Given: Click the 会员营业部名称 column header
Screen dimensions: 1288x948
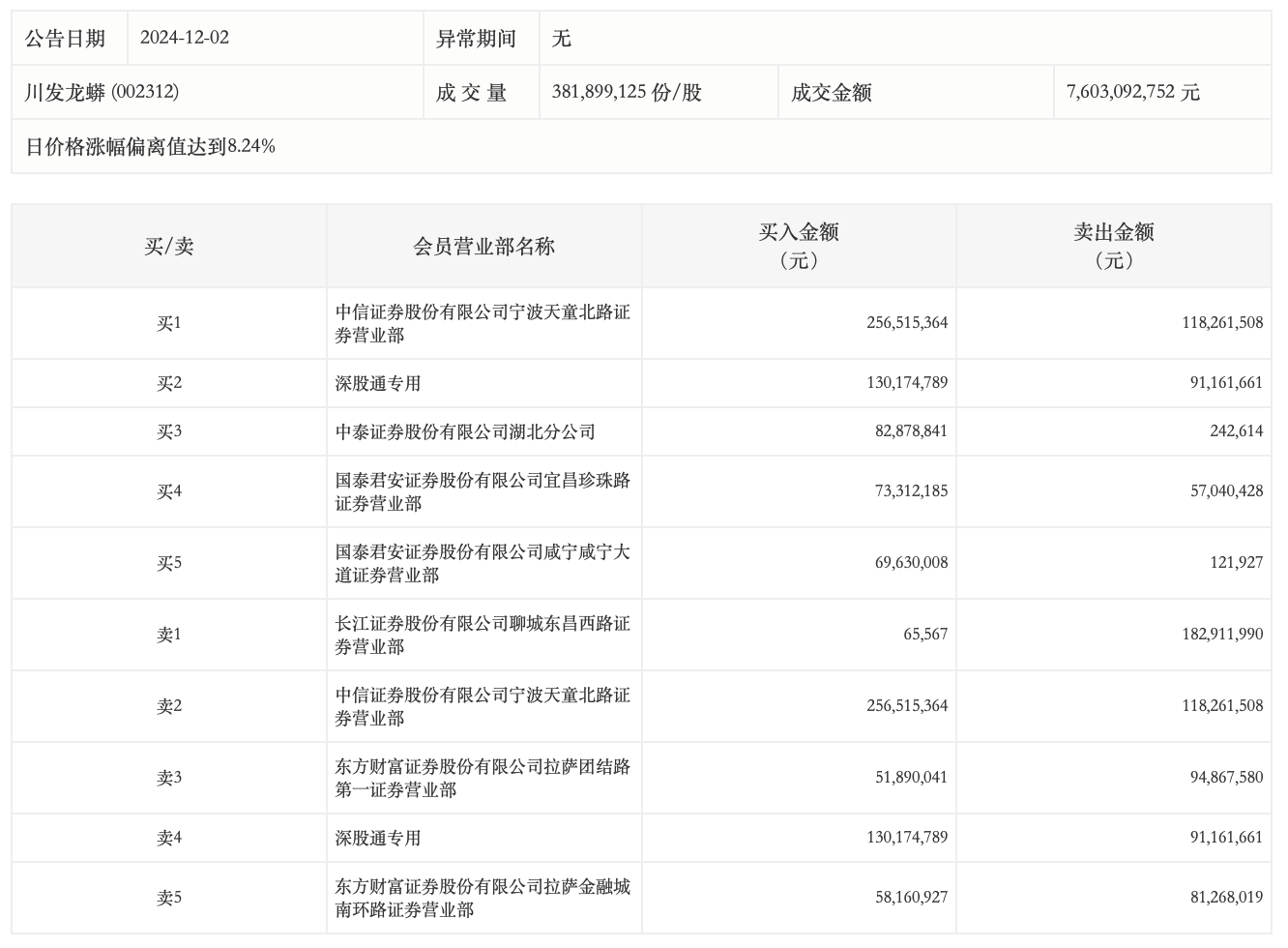Looking at the screenshot, I should (x=483, y=247).
